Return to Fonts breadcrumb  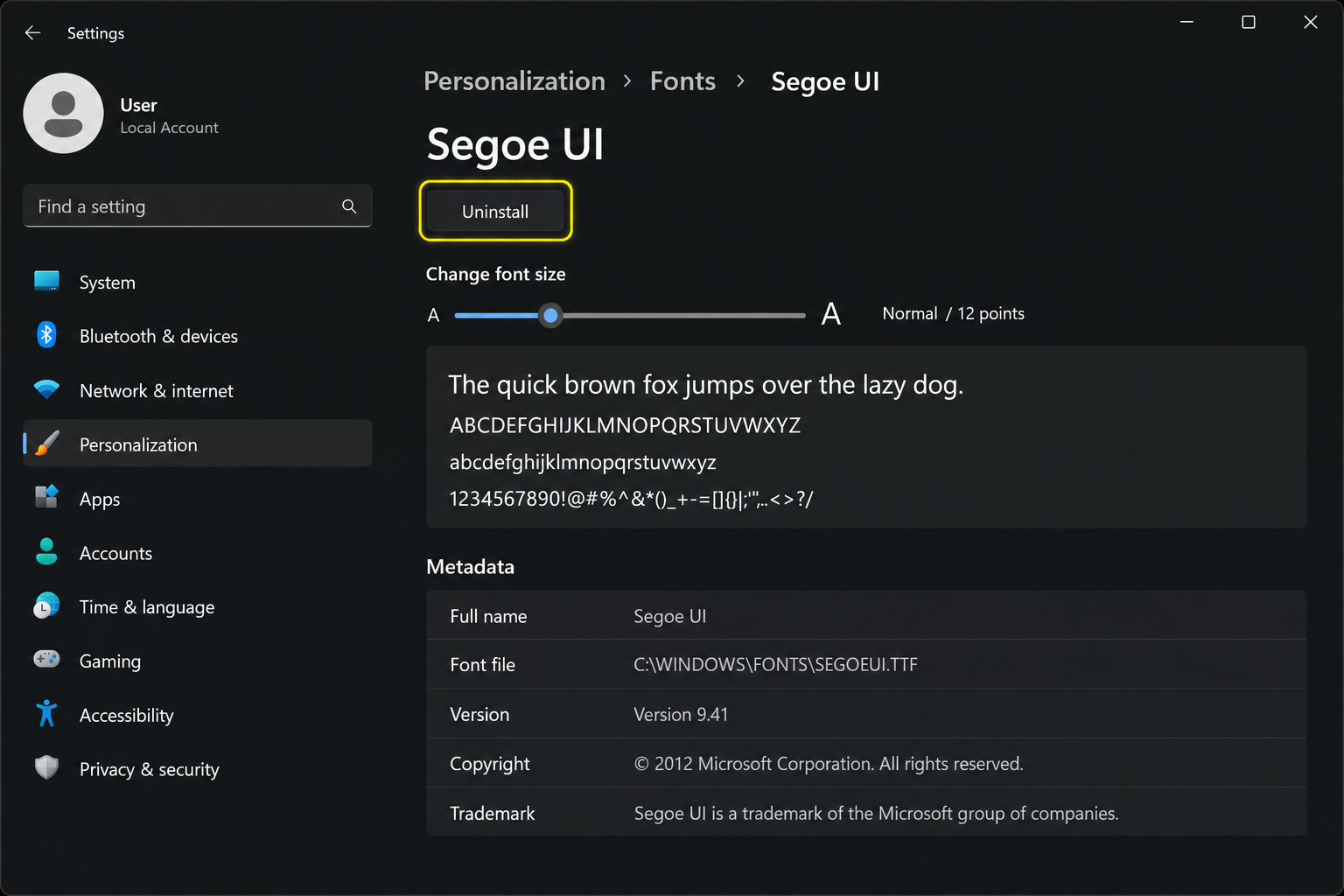coord(682,80)
